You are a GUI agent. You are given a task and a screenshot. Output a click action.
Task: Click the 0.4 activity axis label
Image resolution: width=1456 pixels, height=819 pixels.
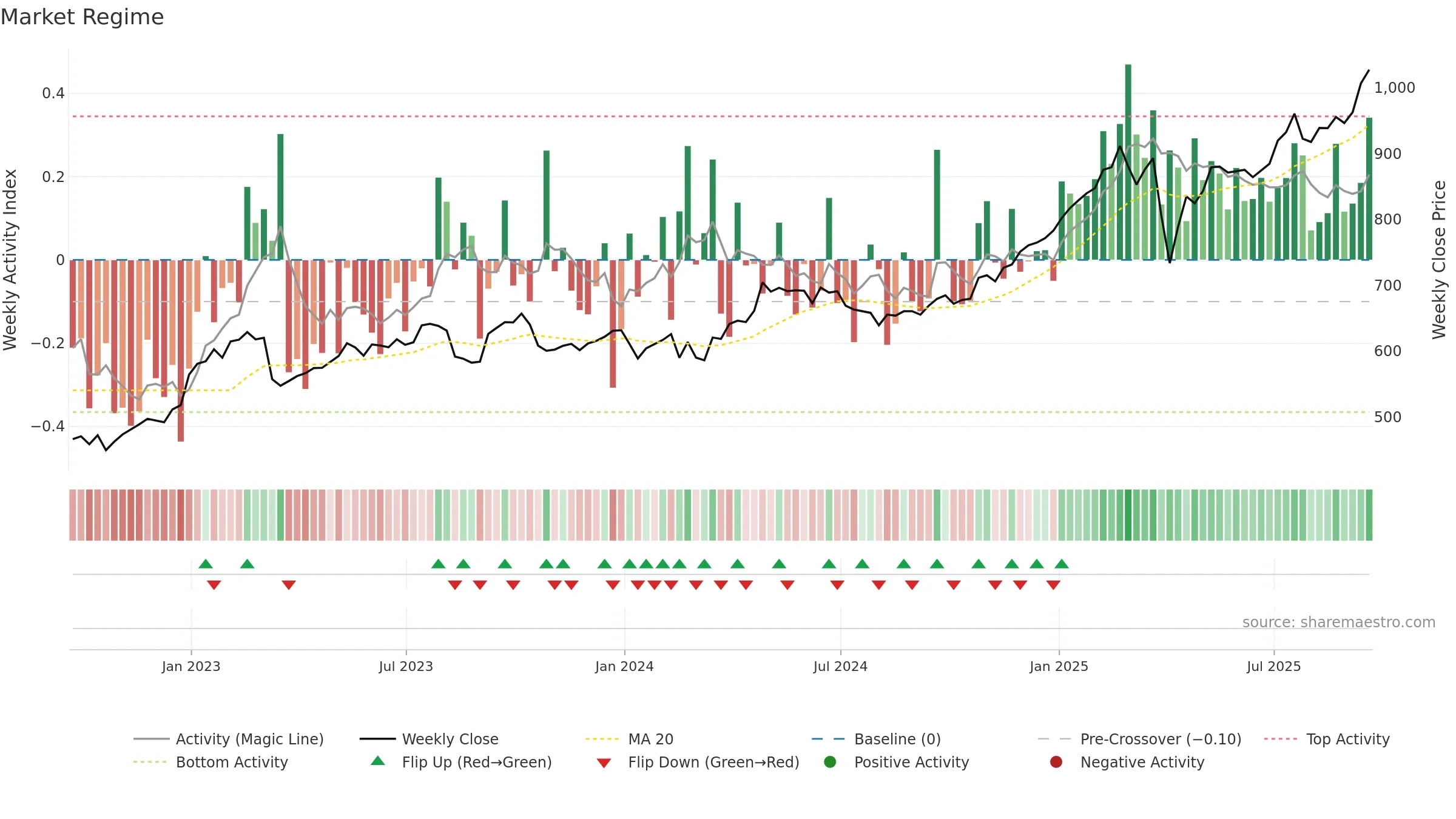pos(53,93)
